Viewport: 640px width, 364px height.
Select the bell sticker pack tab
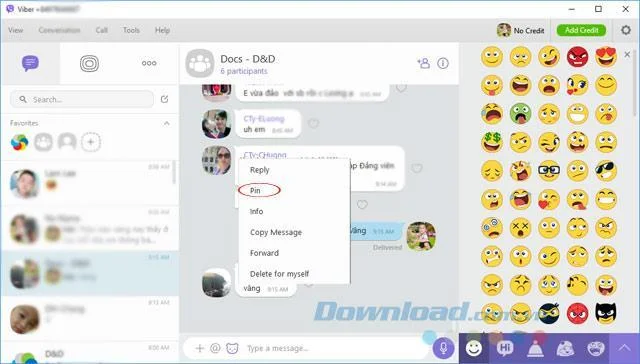pos(535,348)
